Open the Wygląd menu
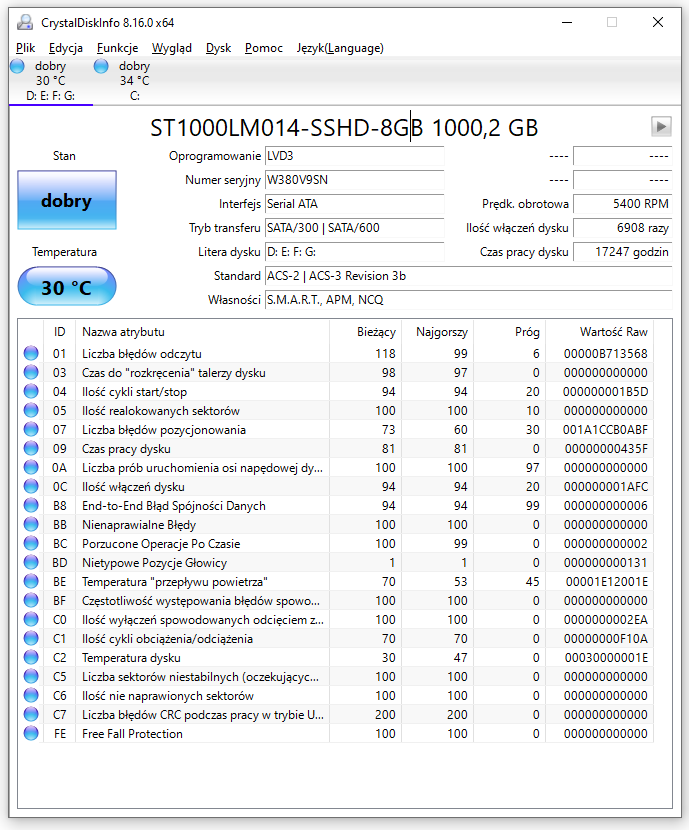Viewport: 689px width, 830px height. [171, 48]
